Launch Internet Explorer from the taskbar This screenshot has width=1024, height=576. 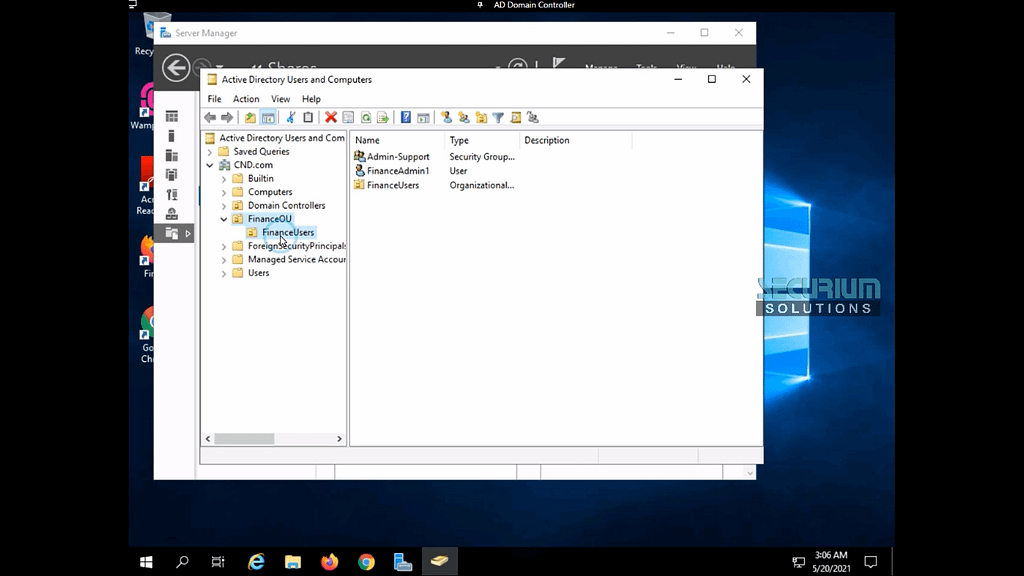(256, 562)
